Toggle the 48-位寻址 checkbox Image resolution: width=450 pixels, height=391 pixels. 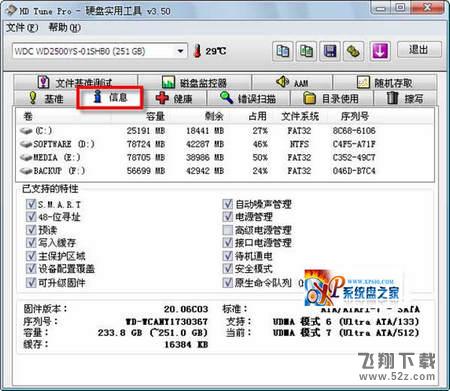(x=31, y=217)
